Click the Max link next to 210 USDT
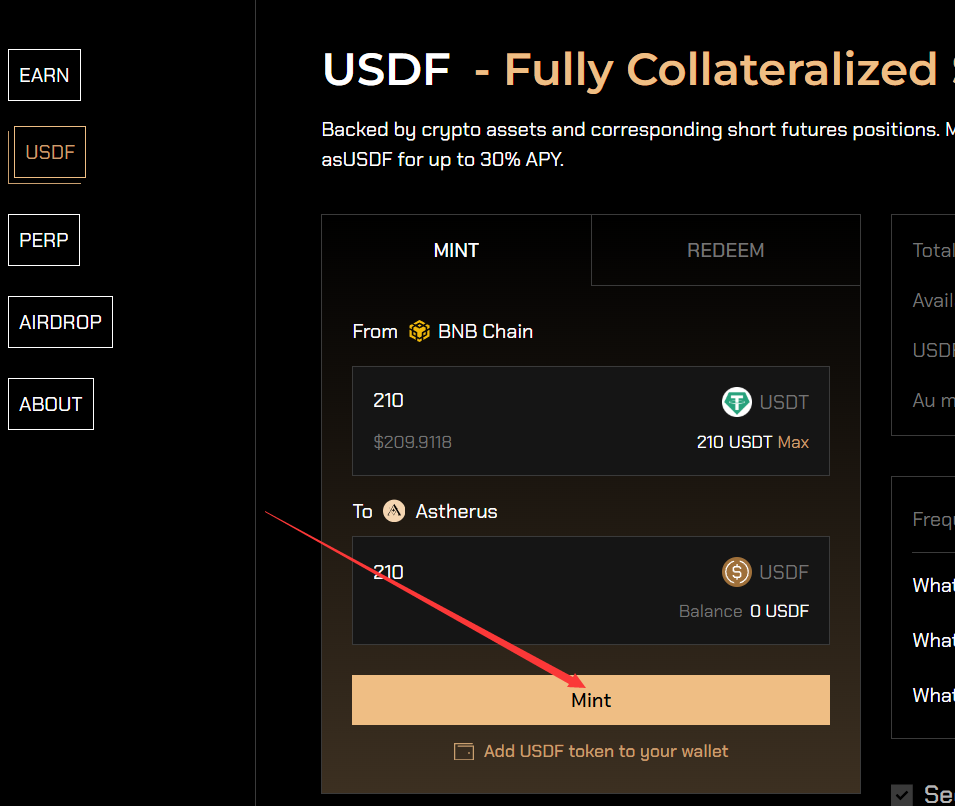Screen dimensions: 955x806 794,442
